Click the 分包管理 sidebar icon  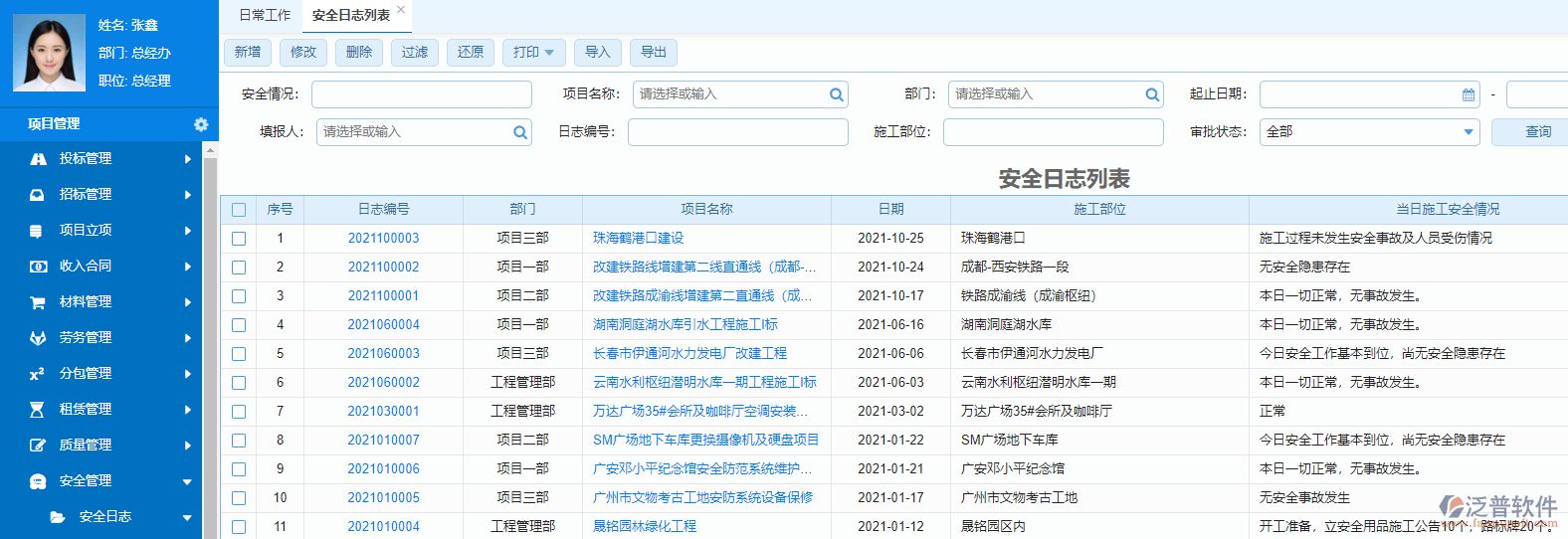[38, 374]
